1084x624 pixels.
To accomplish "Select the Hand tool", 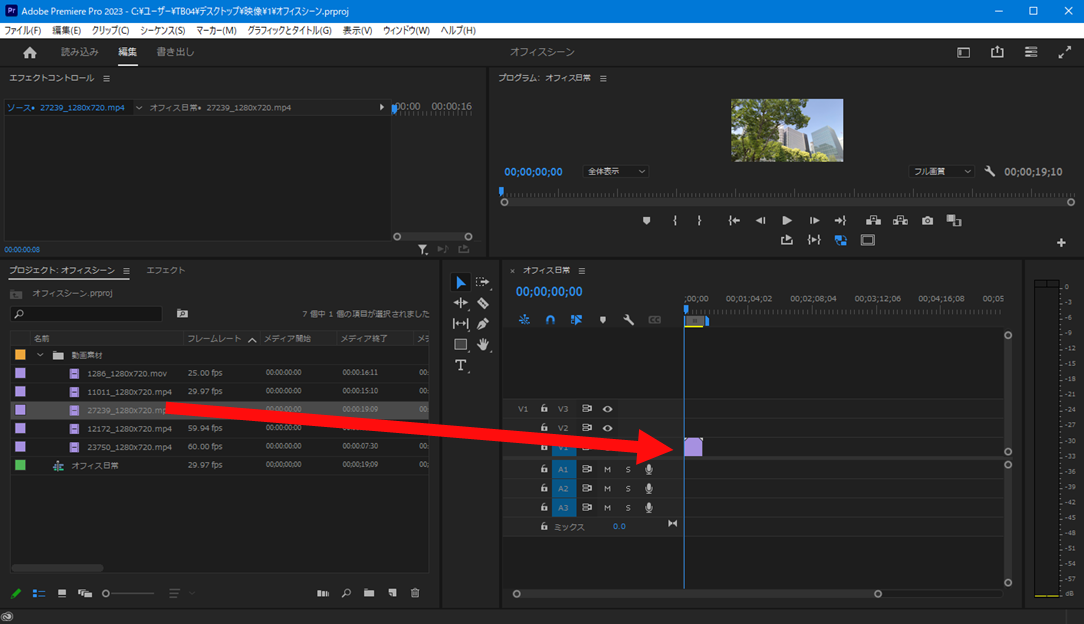I will click(x=483, y=344).
